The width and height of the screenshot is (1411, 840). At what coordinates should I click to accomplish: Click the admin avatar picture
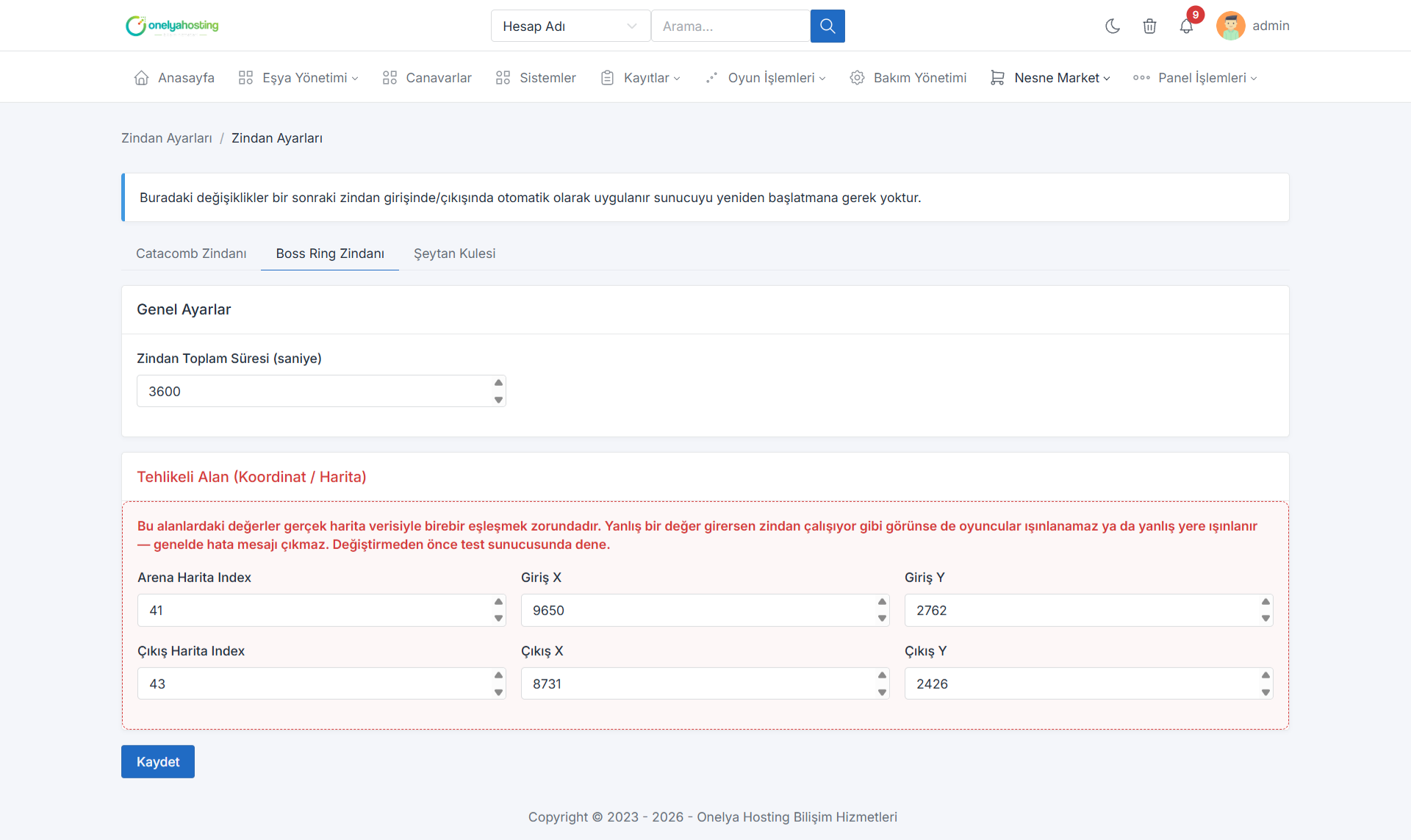point(1230,26)
